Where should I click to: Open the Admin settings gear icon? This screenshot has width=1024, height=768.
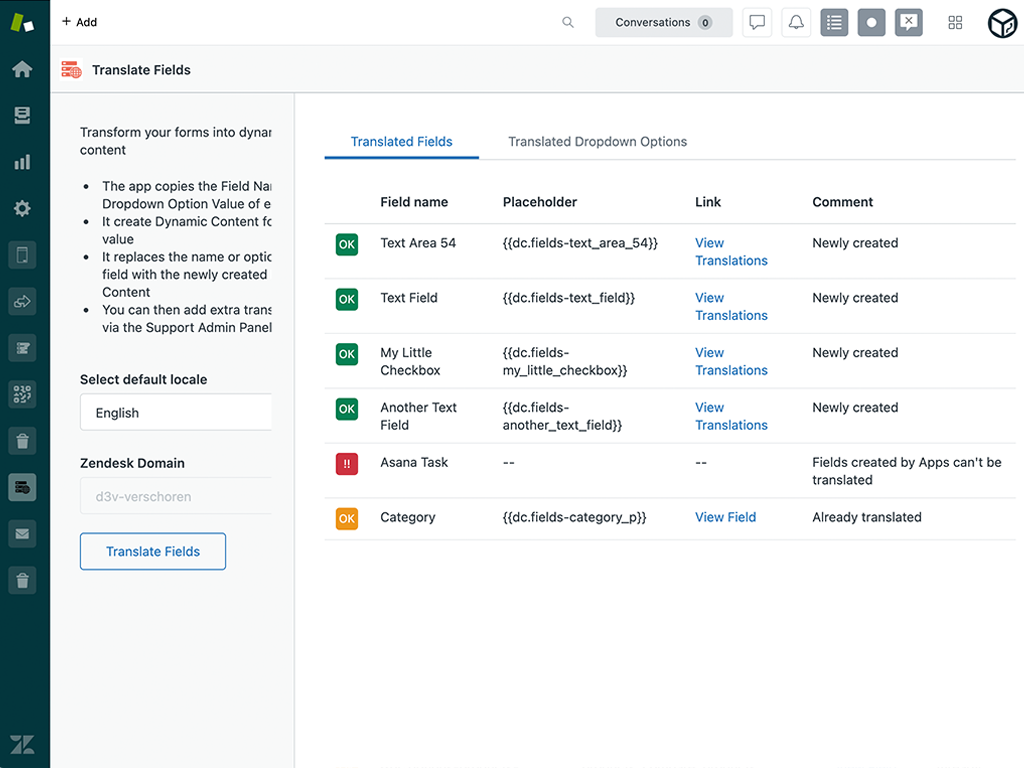click(22, 208)
